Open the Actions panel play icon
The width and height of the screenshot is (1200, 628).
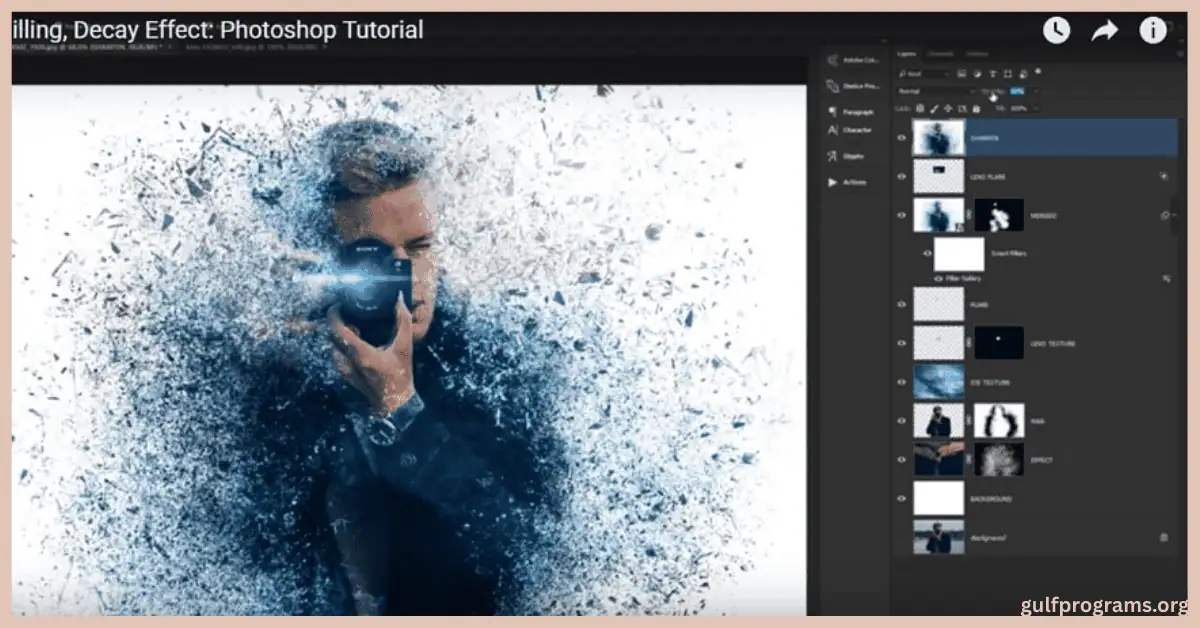pyautogui.click(x=833, y=182)
